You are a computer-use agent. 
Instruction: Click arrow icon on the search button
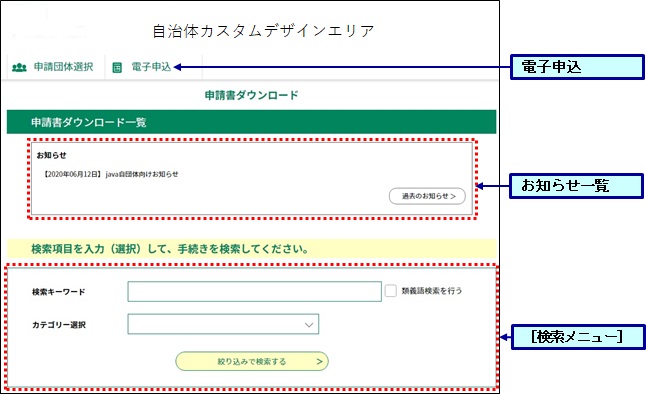click(x=319, y=361)
